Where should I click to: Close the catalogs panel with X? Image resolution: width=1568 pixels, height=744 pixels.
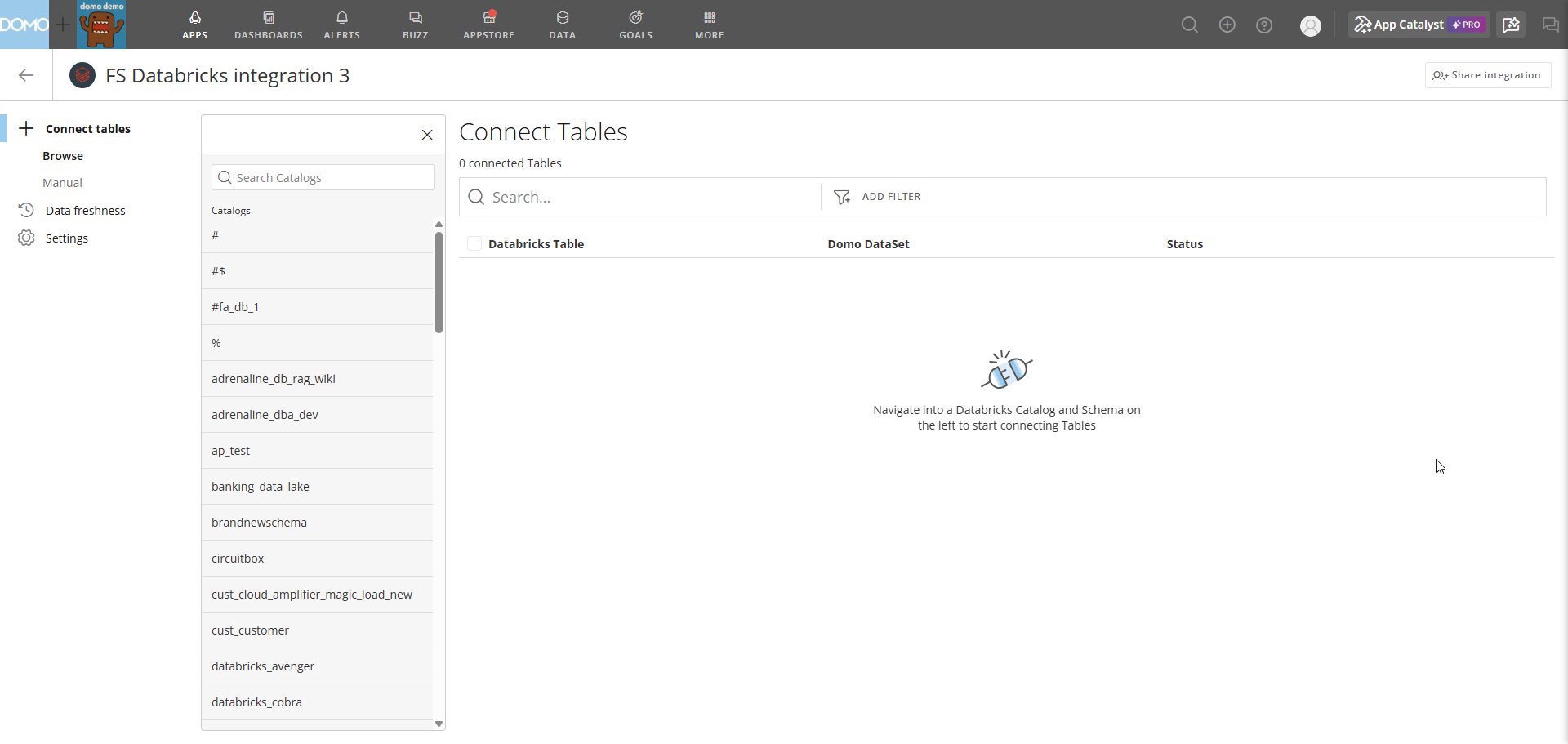click(427, 135)
